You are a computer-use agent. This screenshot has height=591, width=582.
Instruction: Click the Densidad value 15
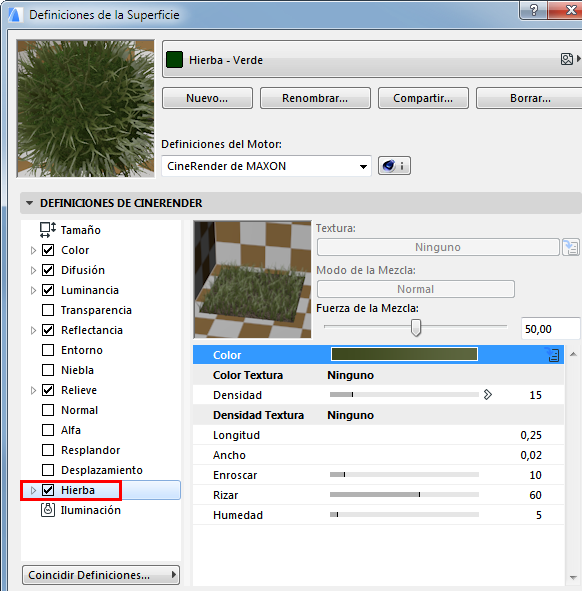(x=535, y=395)
